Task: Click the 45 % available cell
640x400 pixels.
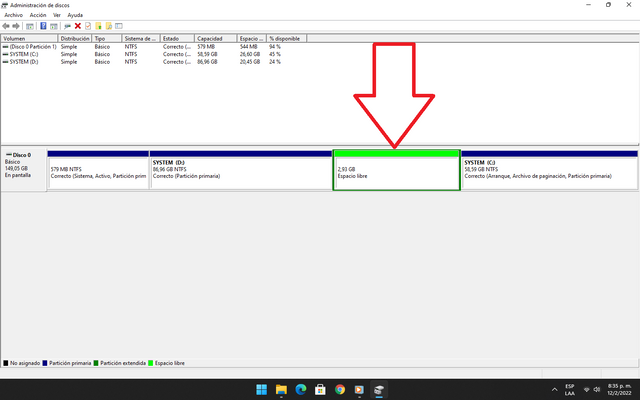Action: (275, 54)
